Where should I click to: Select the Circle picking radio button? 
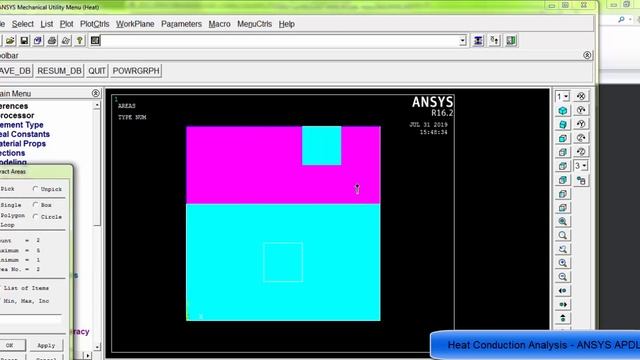click(36, 216)
